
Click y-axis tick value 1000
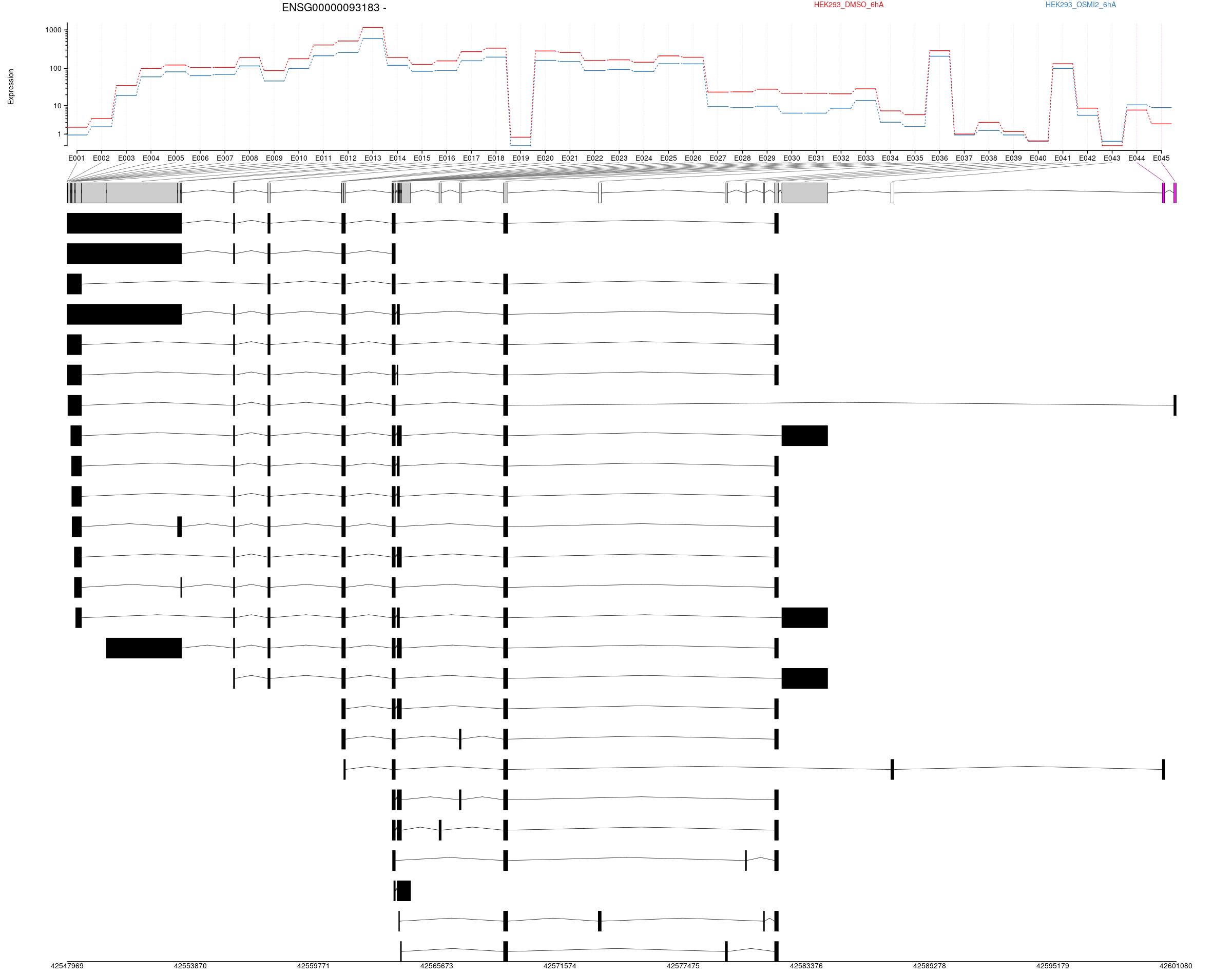54,30
